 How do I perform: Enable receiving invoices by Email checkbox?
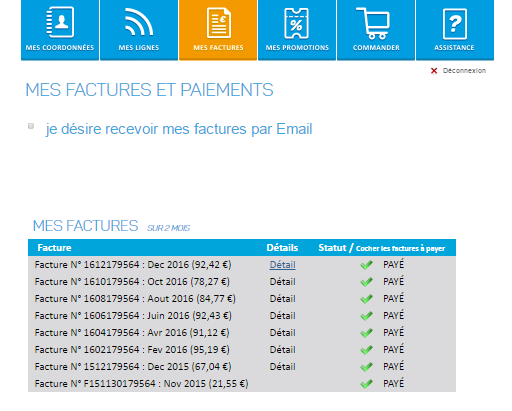click(x=31, y=126)
